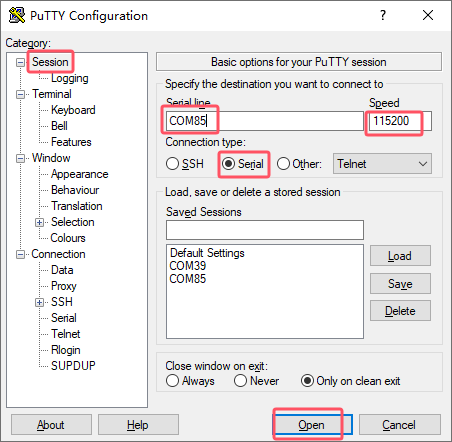Open the Serial settings under Connection
This screenshot has height=442, width=452.
64,318
